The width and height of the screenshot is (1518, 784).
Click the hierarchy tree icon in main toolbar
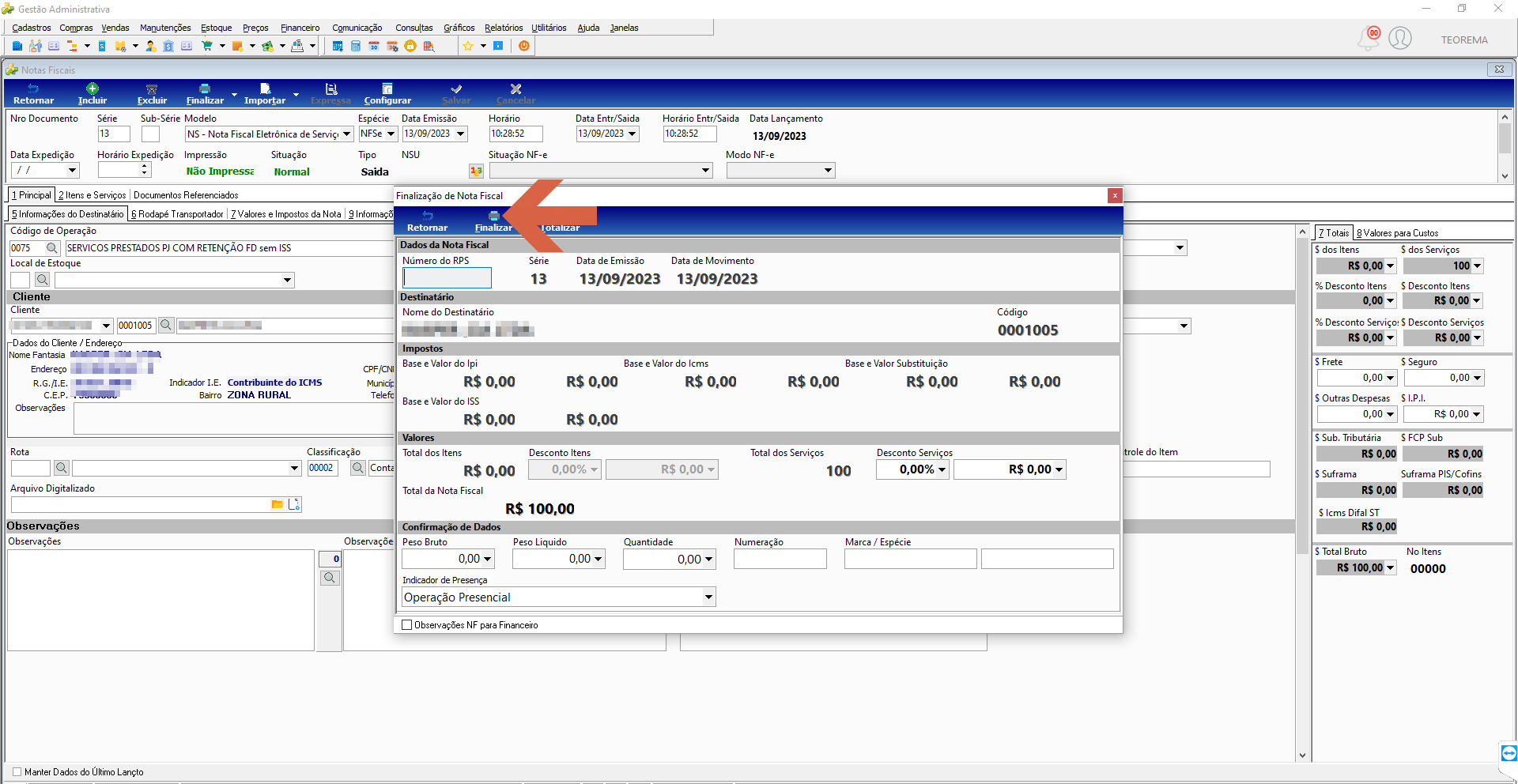[72, 46]
